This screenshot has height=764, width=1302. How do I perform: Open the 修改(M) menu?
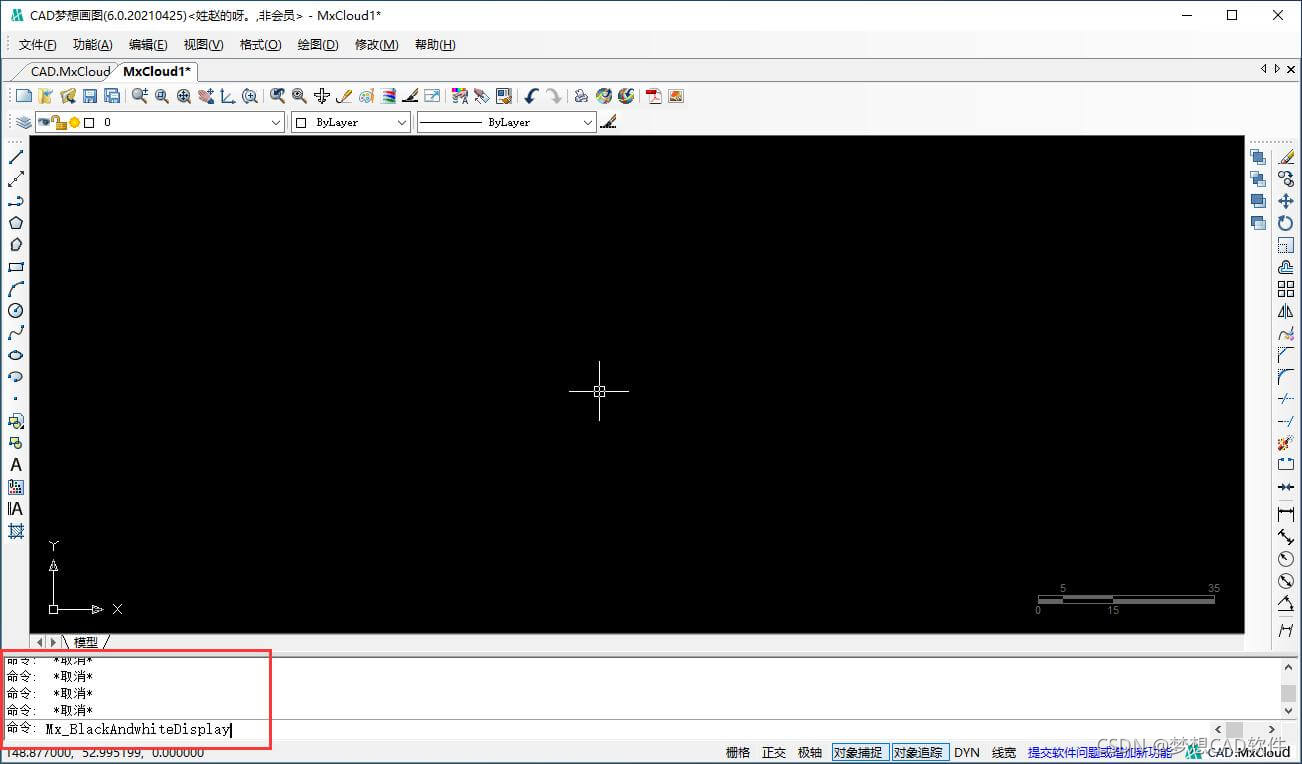coord(377,45)
